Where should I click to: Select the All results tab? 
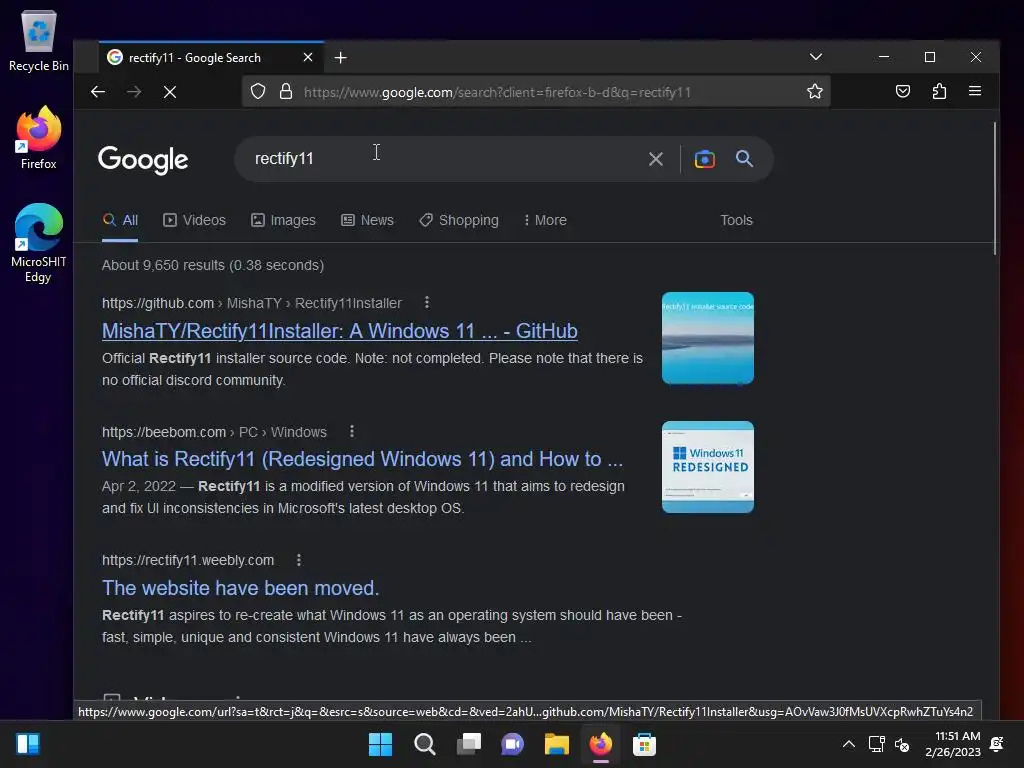[x=120, y=221]
